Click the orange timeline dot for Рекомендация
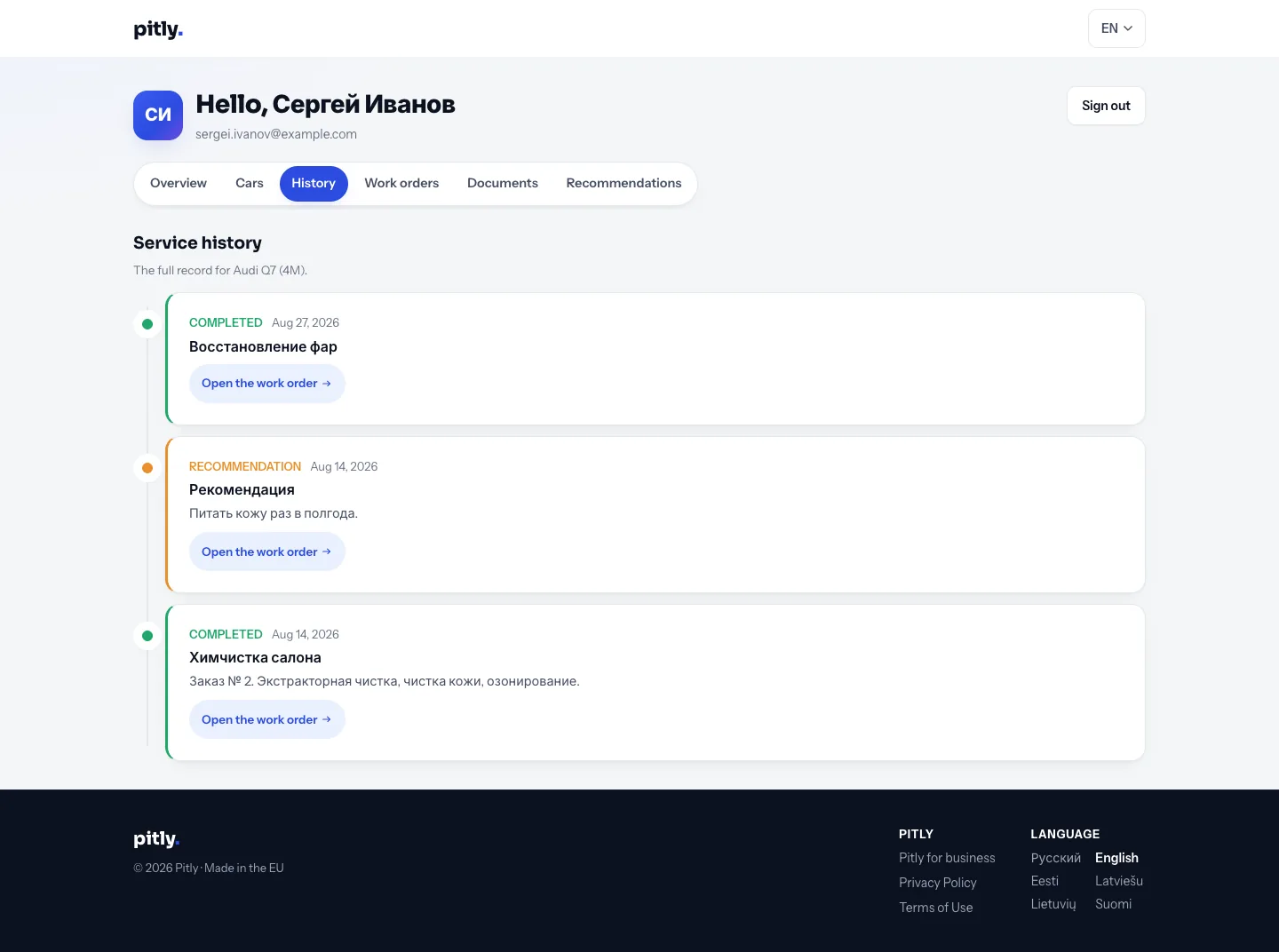 [147, 468]
